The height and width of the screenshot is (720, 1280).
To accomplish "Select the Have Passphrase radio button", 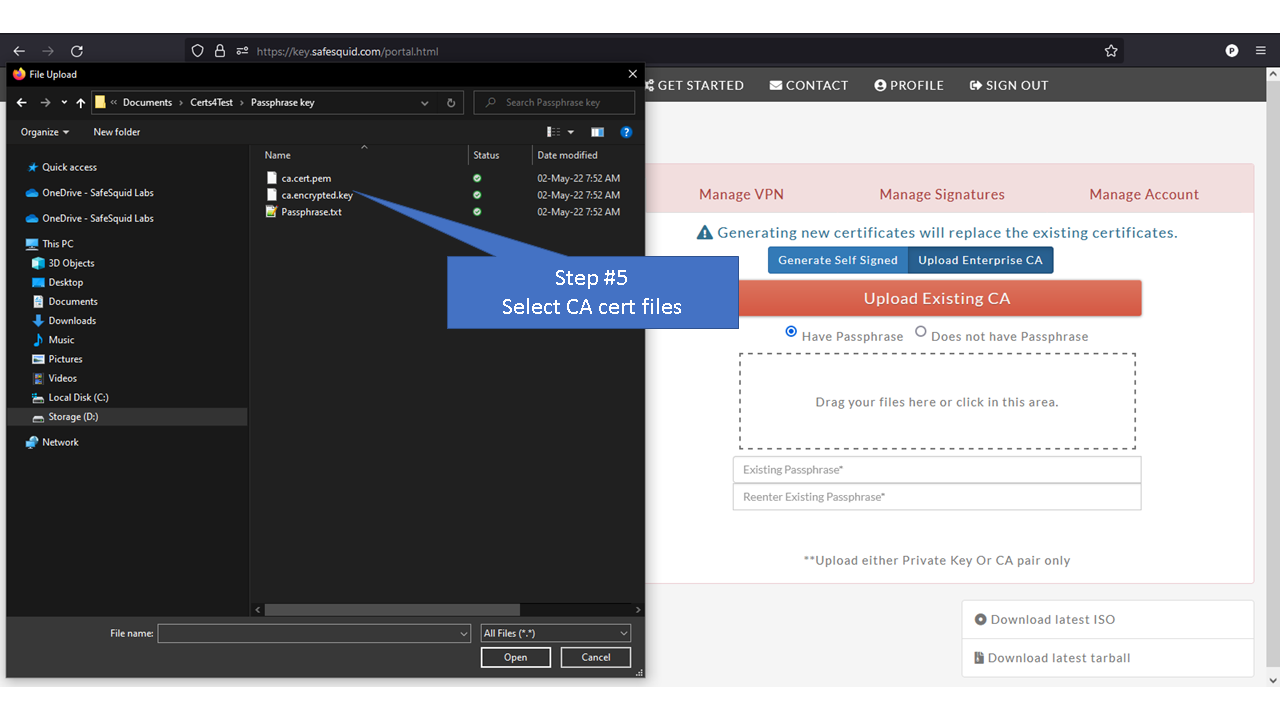I will 791,332.
